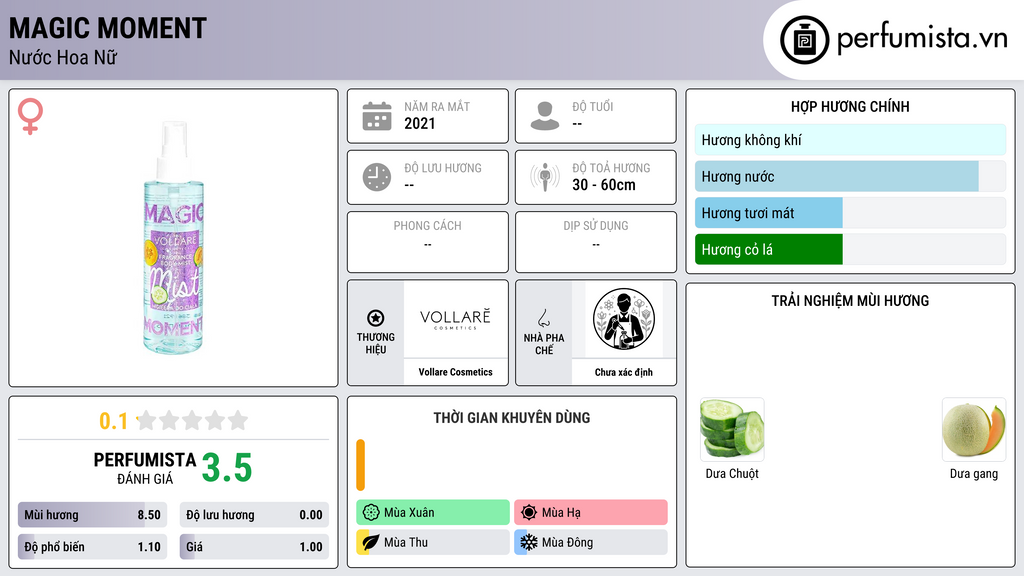Image resolution: width=1024 pixels, height=576 pixels.
Task: Click the Mùi hương 8.50 score bar
Action: point(92,515)
